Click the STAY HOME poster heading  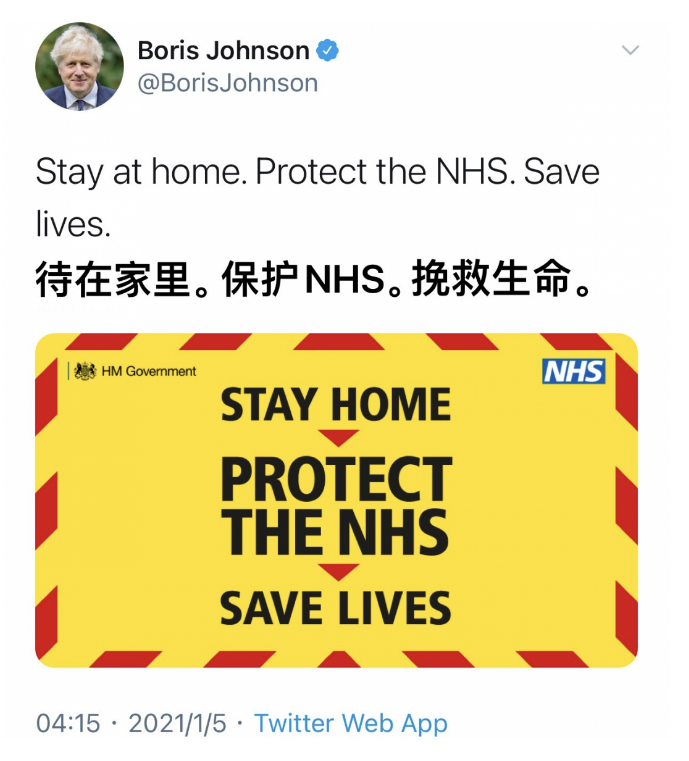335,404
